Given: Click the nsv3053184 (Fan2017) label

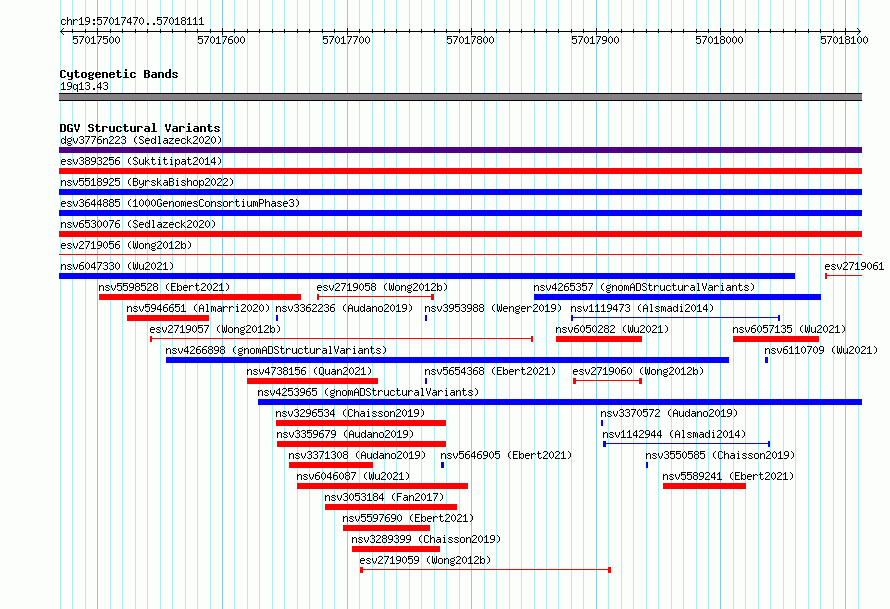Looking at the screenshot, I should click(x=384, y=497).
